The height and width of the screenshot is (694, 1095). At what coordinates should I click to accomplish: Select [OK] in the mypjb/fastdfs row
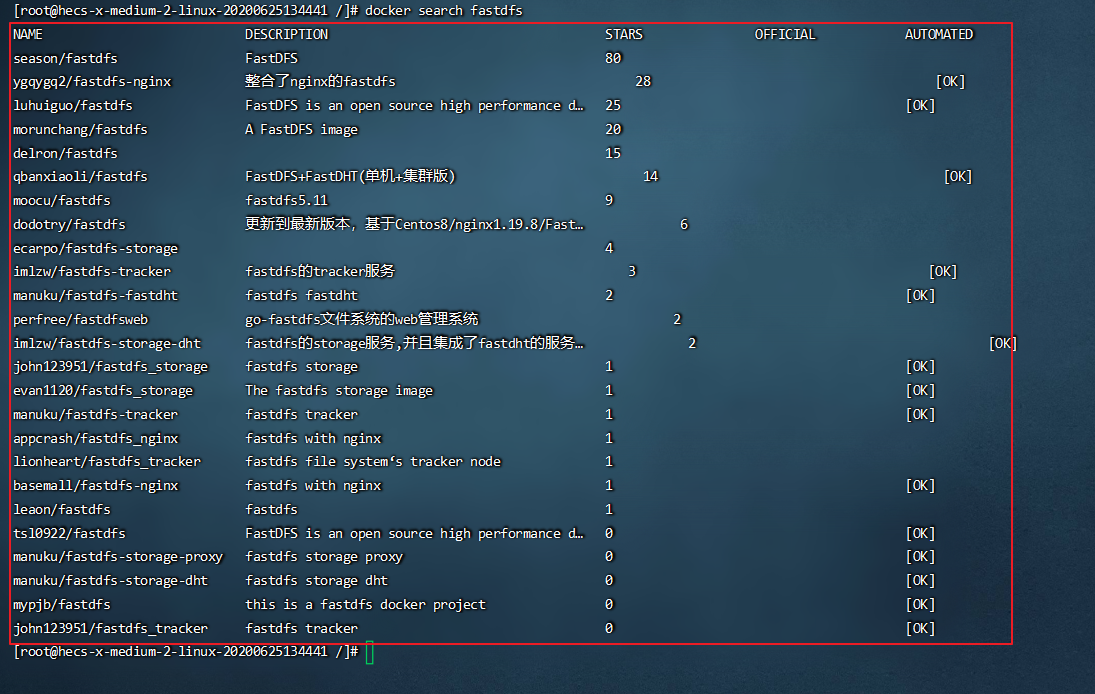(x=920, y=605)
